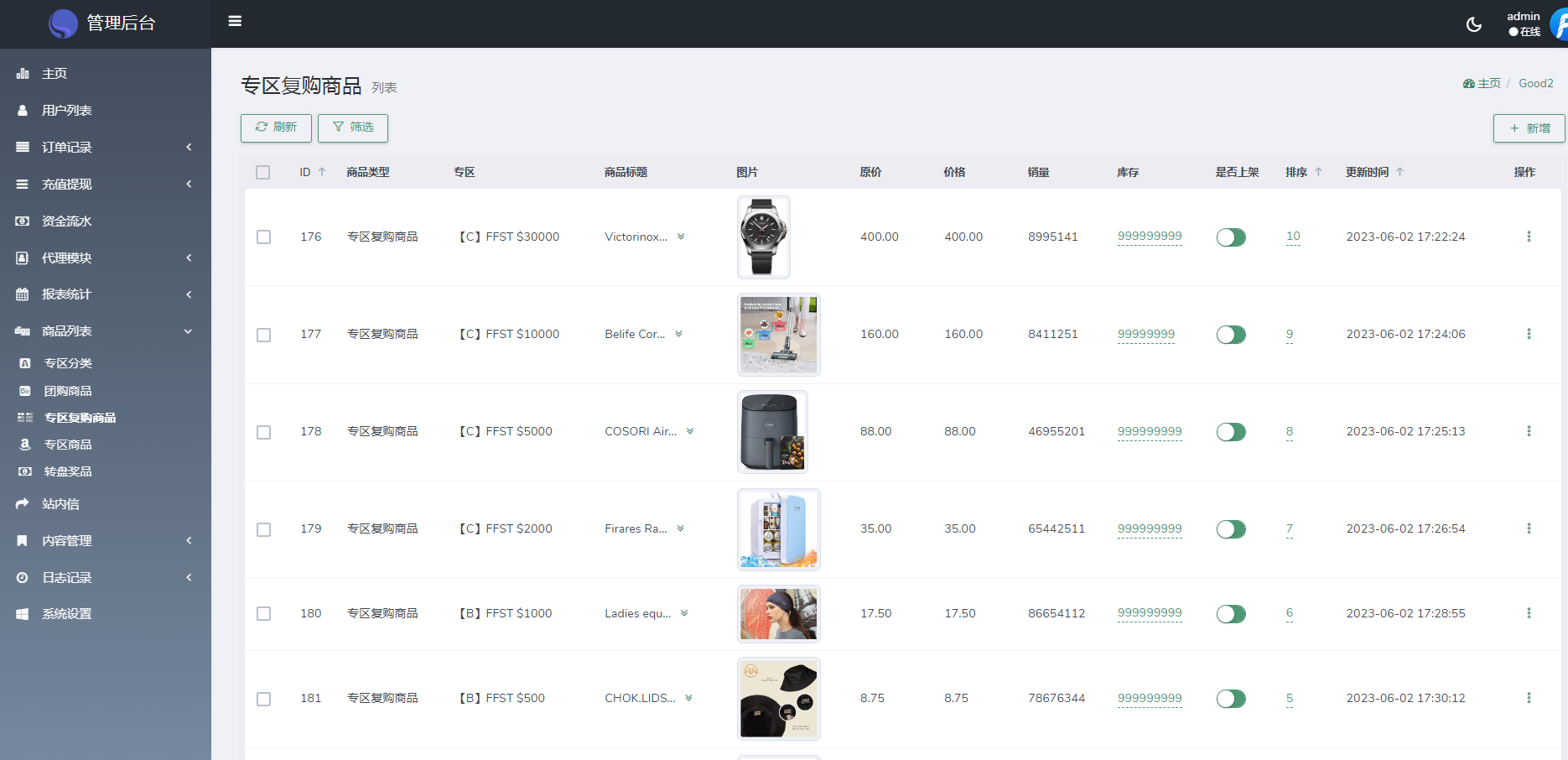This screenshot has width=1568, height=760.
Task: Open the actions menu for row 176
Action: [x=1529, y=237]
